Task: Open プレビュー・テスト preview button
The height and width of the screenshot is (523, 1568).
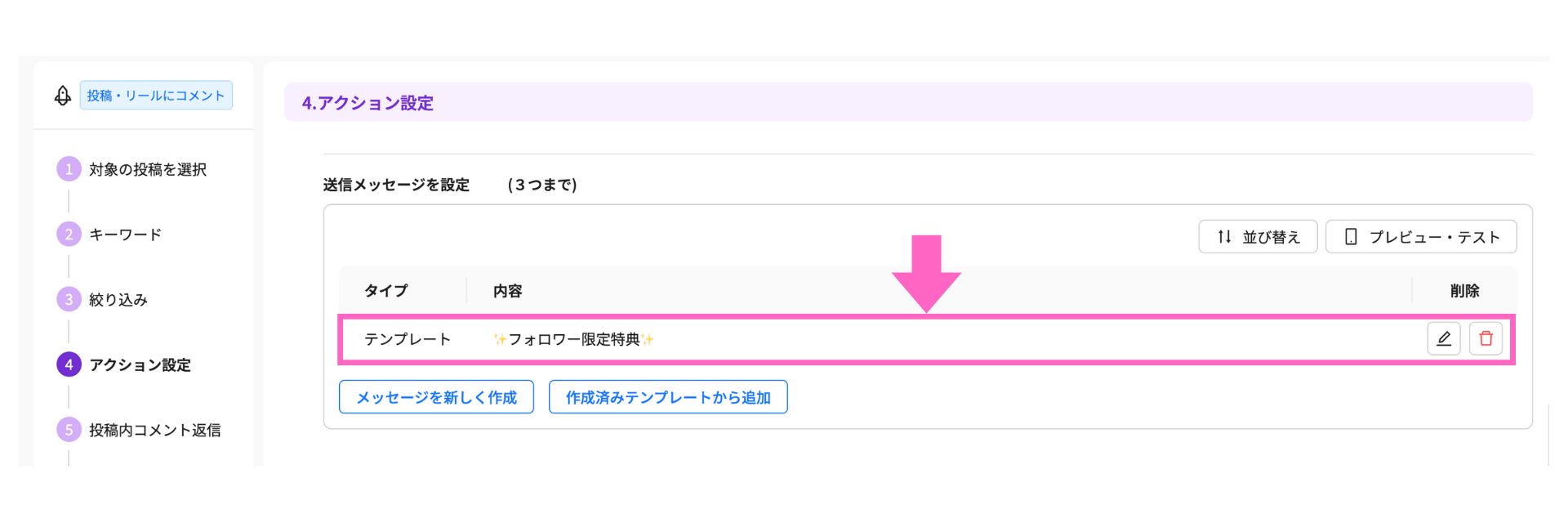Action: pos(1421,237)
